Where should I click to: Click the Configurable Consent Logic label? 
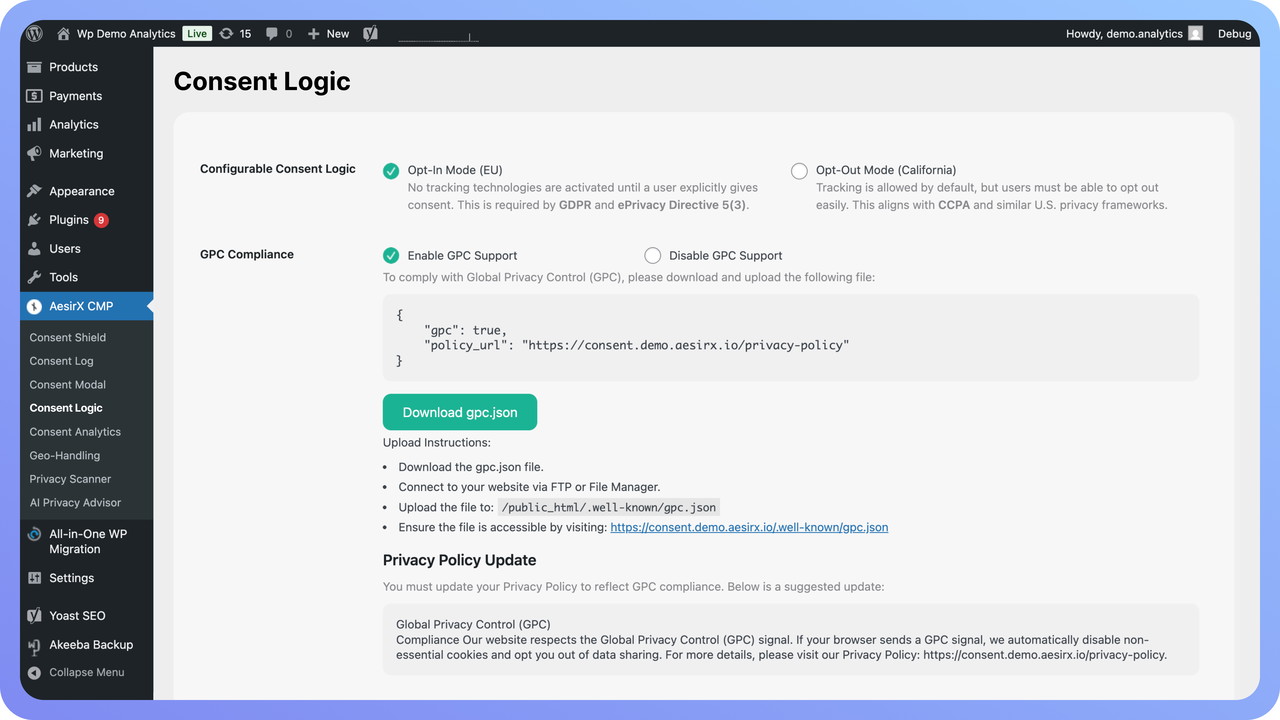(x=278, y=169)
